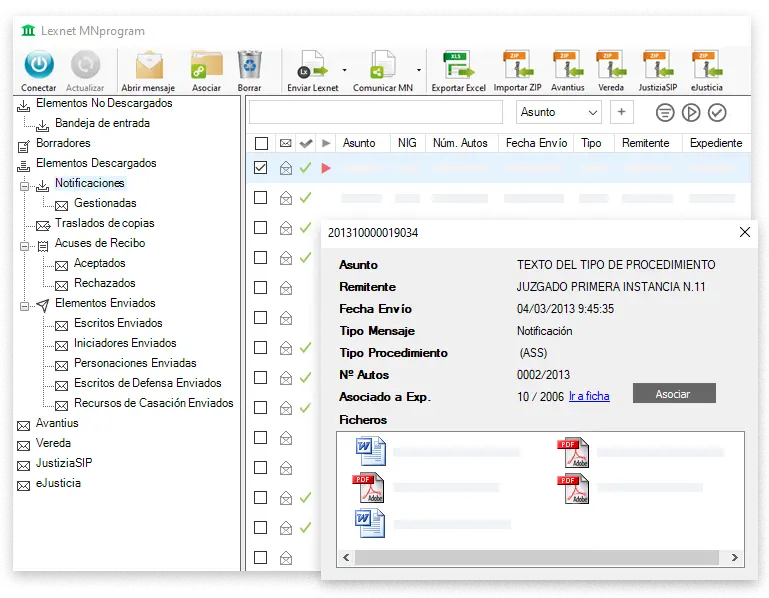Click the Vereda ZIP import icon
Viewport: 769px width, 598px height.
(x=610, y=66)
